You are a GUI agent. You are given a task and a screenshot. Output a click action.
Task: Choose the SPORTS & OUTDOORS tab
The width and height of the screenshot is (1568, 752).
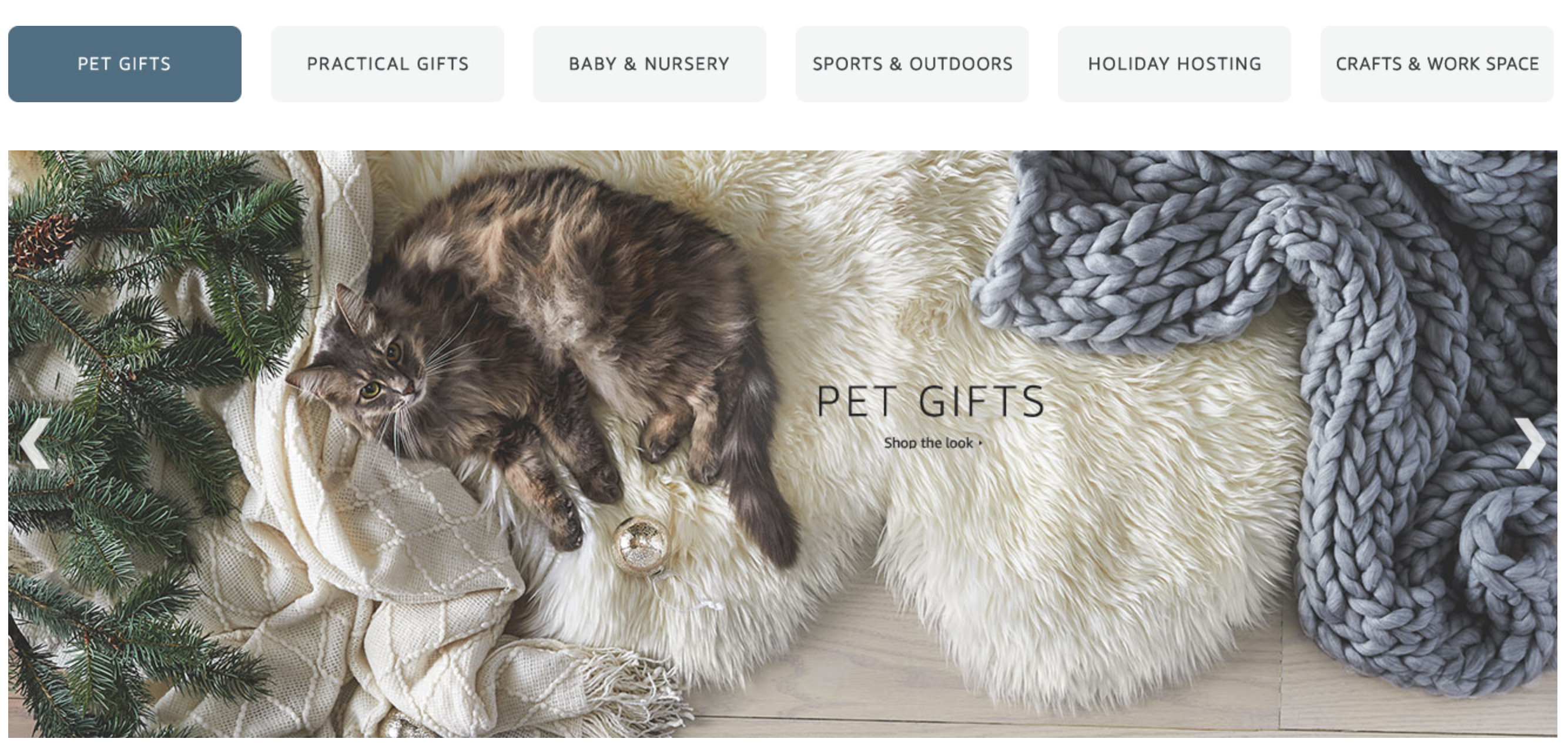(x=912, y=64)
